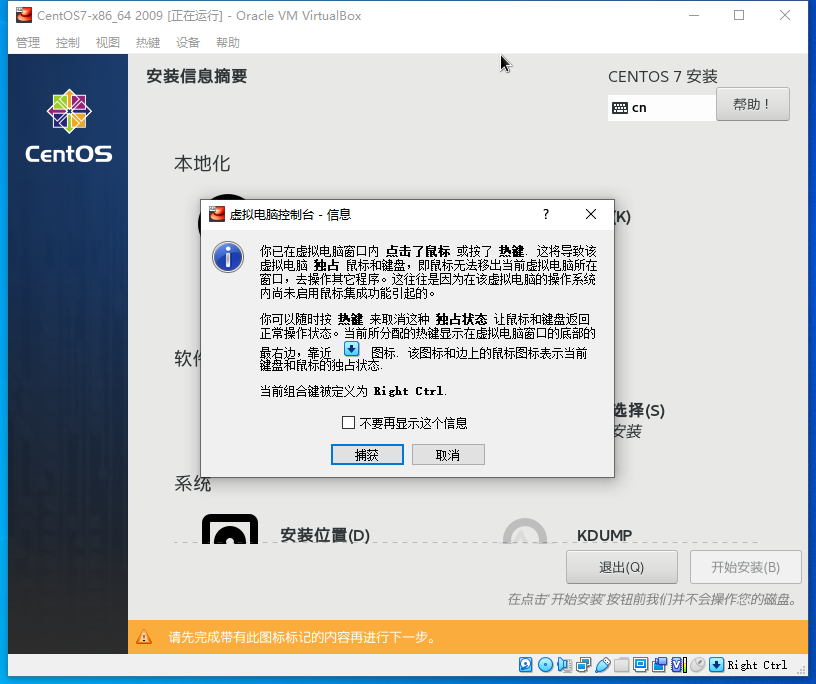Click the keyboard capture arrow icon
Viewport: 816px width, 684px height.
(x=717, y=664)
